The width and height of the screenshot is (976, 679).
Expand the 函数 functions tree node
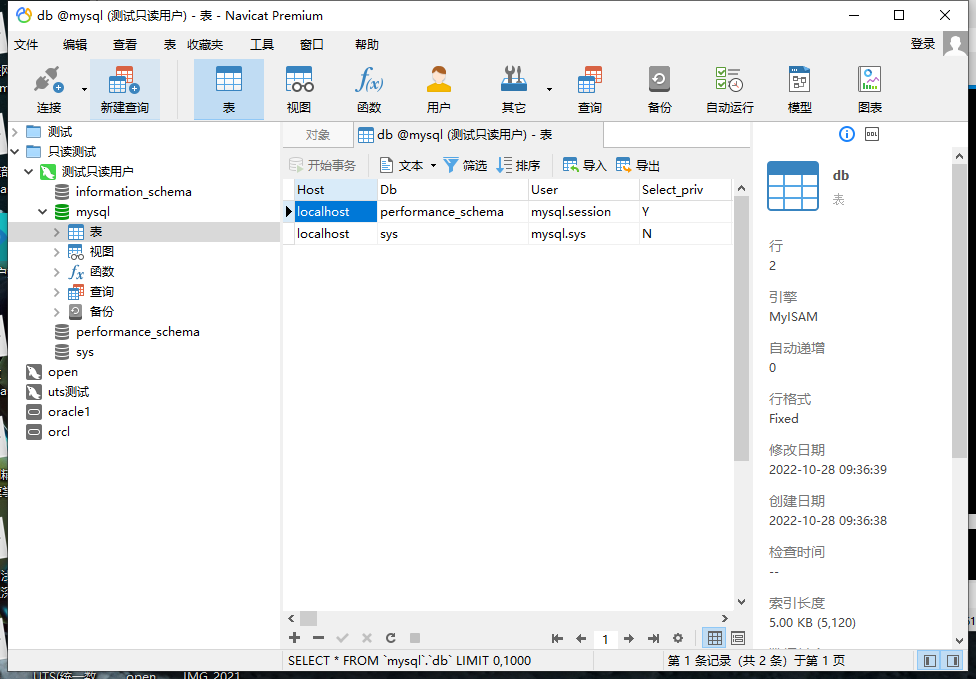tap(57, 272)
